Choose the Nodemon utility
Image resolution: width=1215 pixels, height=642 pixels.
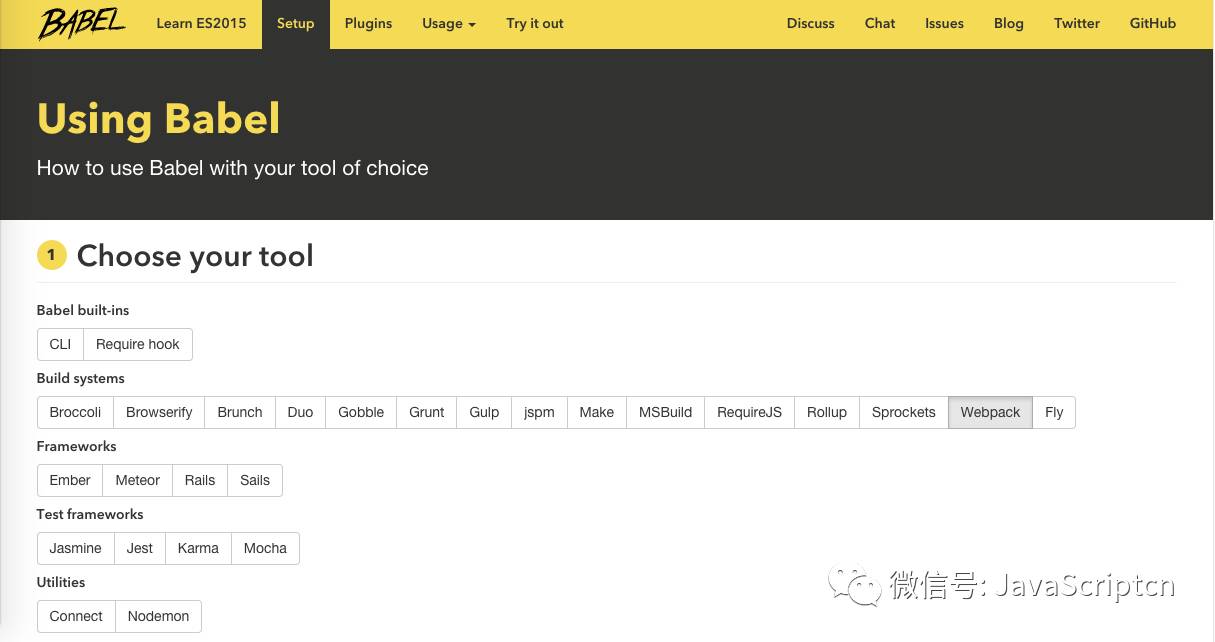[158, 616]
